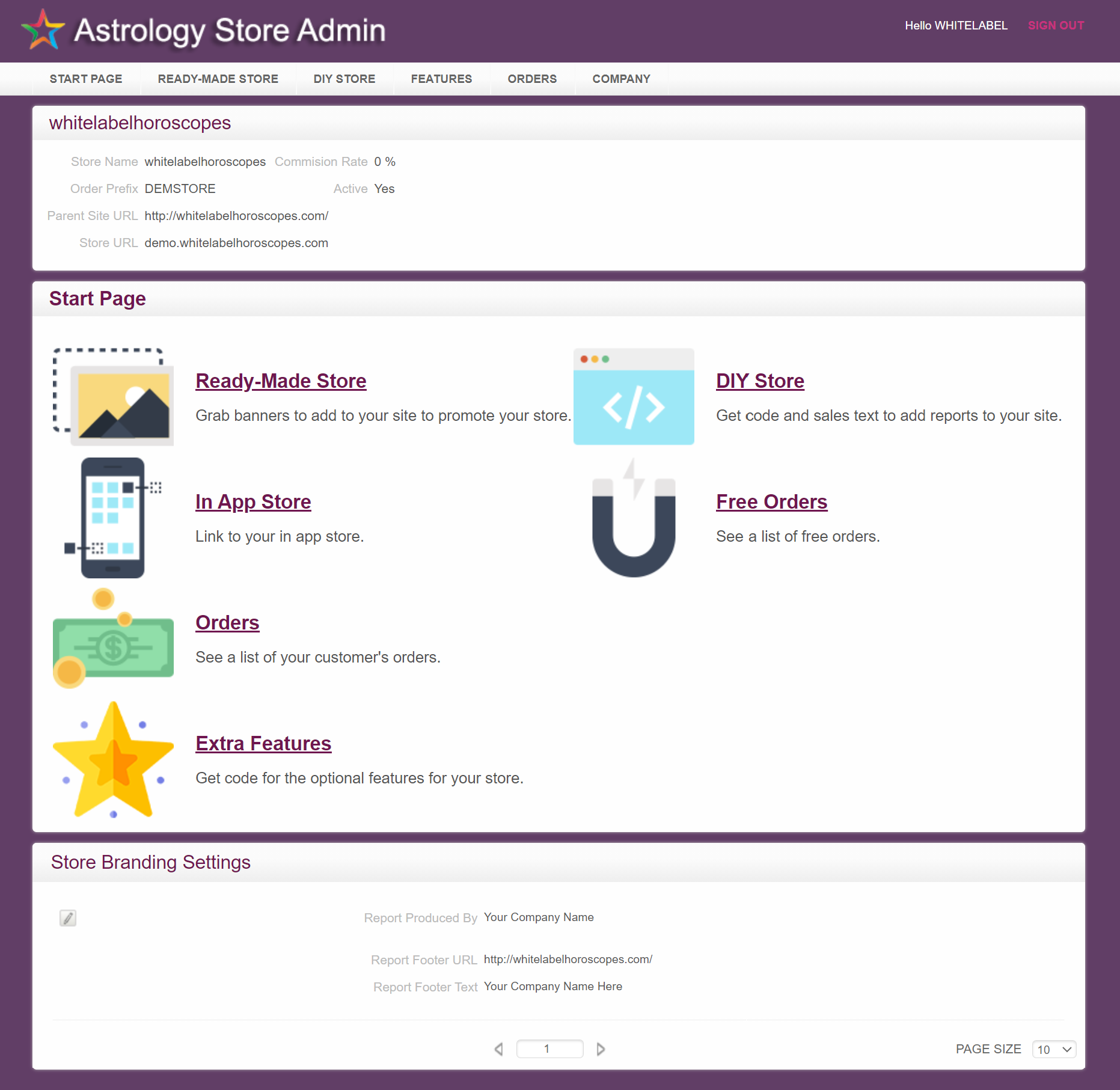Click the Sign Out link
1120x1090 pixels.
[x=1056, y=25]
